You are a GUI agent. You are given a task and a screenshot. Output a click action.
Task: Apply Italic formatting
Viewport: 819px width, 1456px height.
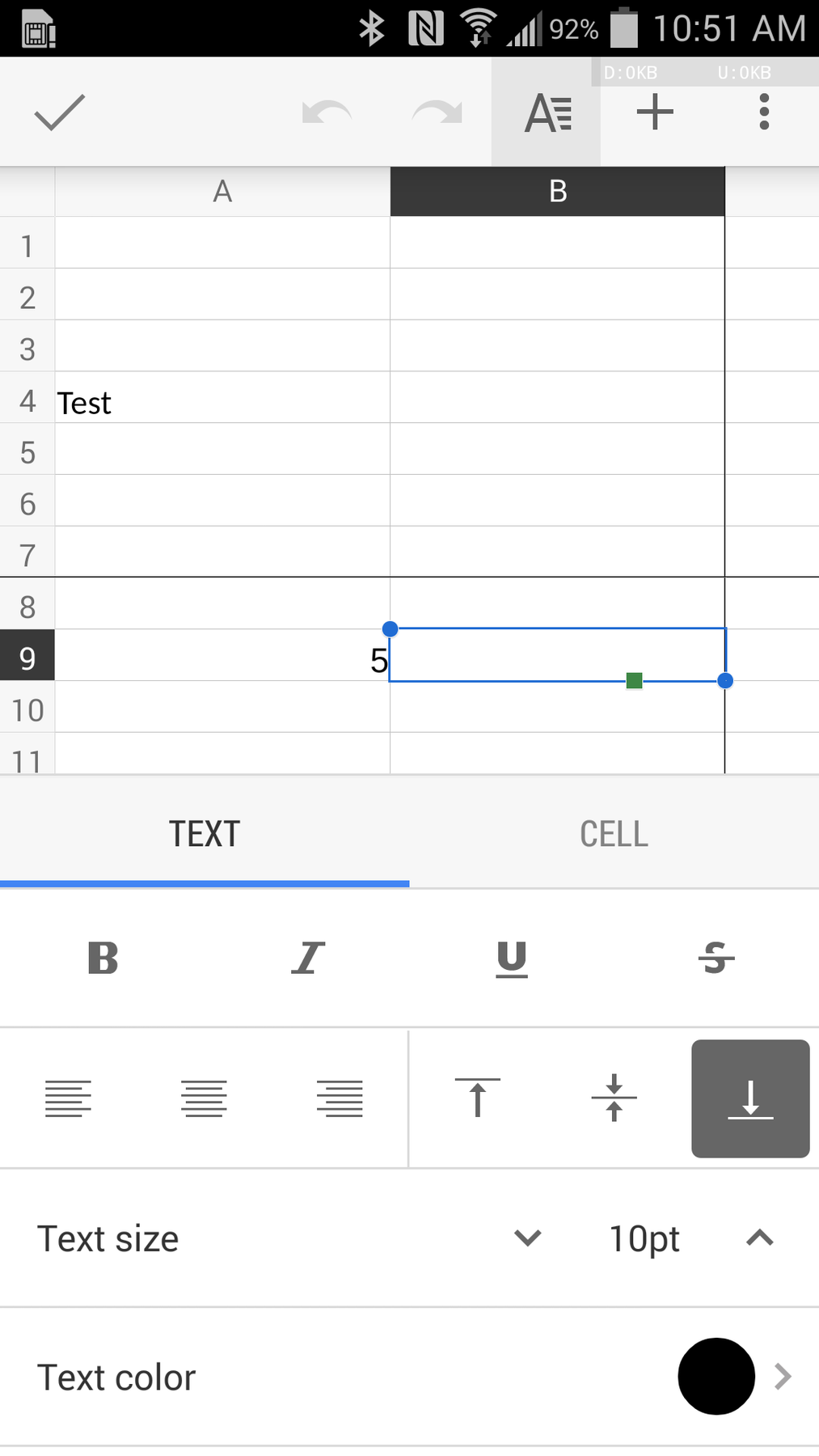306,959
